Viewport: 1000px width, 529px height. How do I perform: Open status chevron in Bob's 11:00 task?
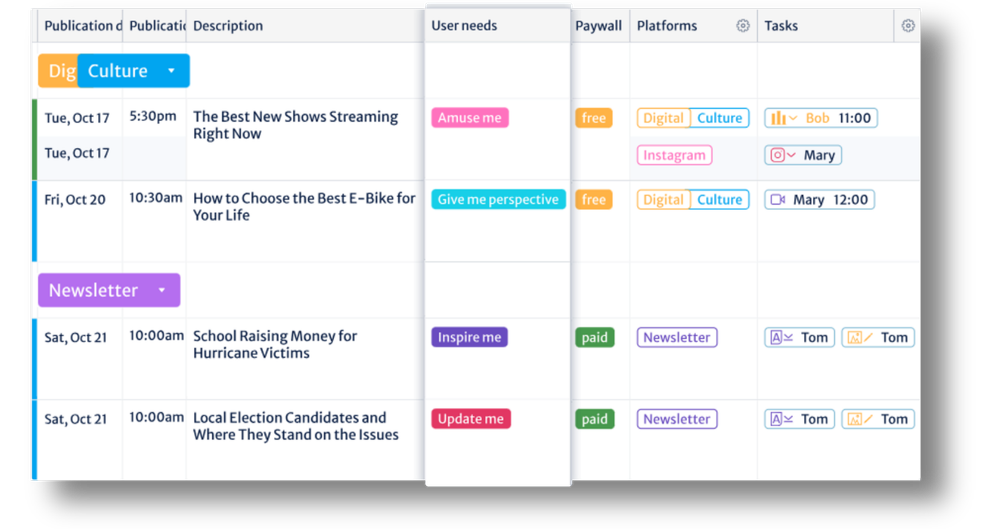pyautogui.click(x=794, y=118)
